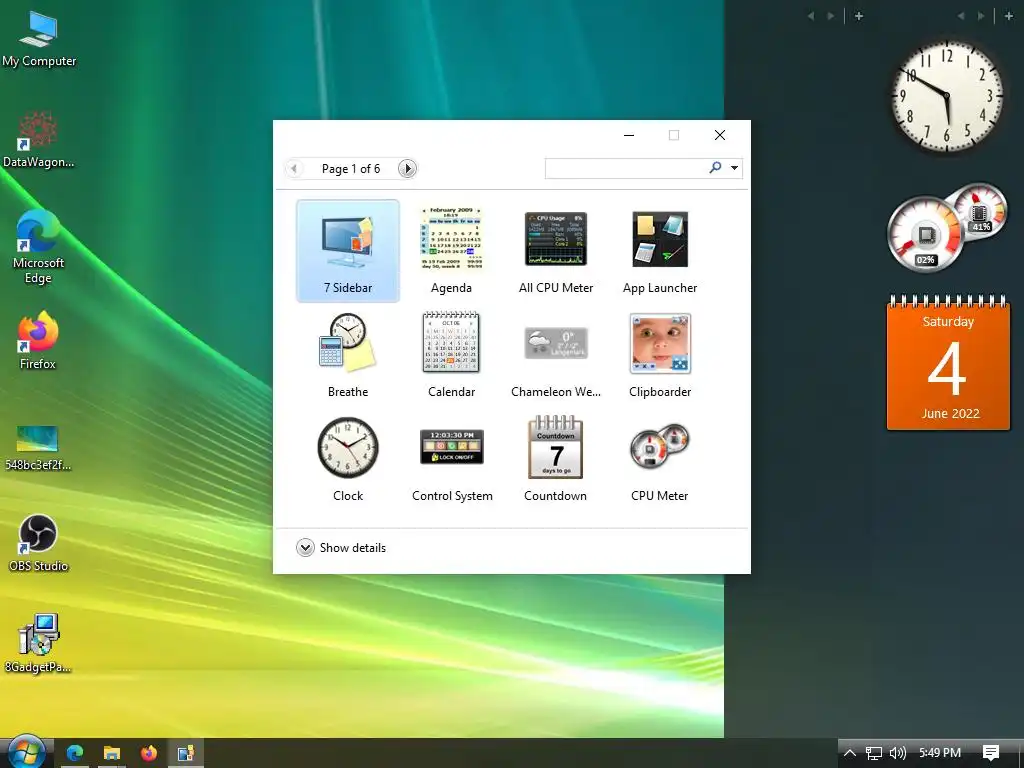Minimize the gadgets gallery window
This screenshot has height=768, width=1024.
click(x=629, y=135)
